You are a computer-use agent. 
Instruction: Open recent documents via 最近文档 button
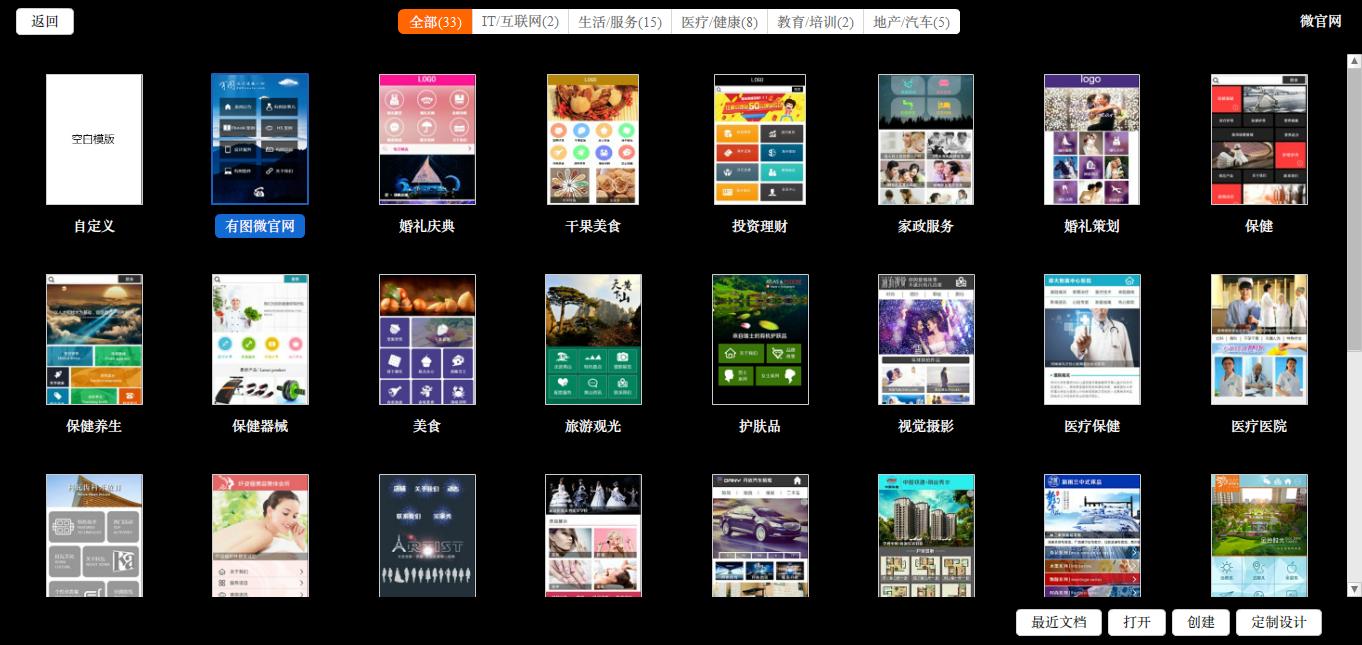coord(1056,622)
